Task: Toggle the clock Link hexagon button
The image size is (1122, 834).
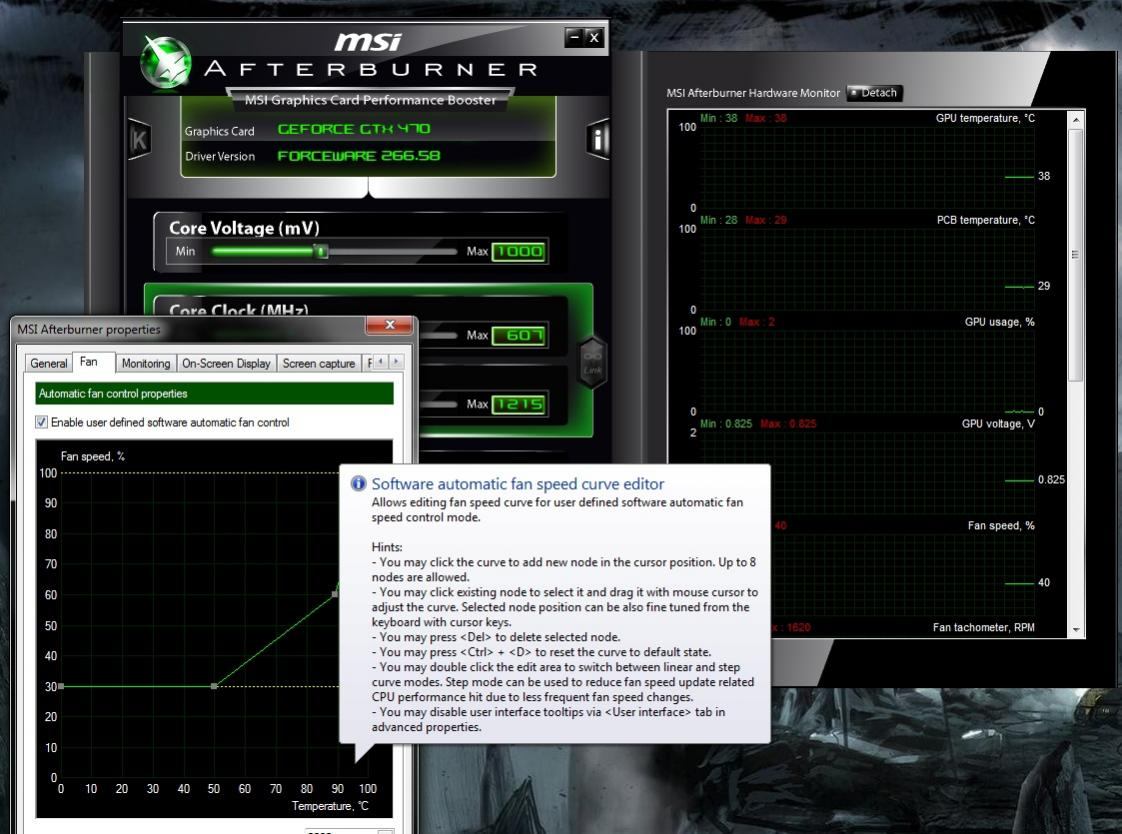Action: coord(592,362)
